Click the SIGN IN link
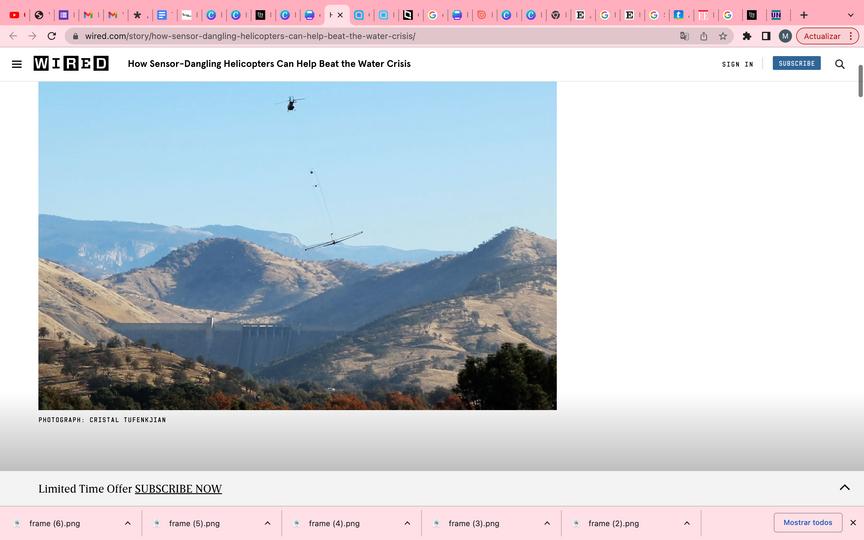Viewport: 864px width, 540px height. pyautogui.click(x=737, y=64)
